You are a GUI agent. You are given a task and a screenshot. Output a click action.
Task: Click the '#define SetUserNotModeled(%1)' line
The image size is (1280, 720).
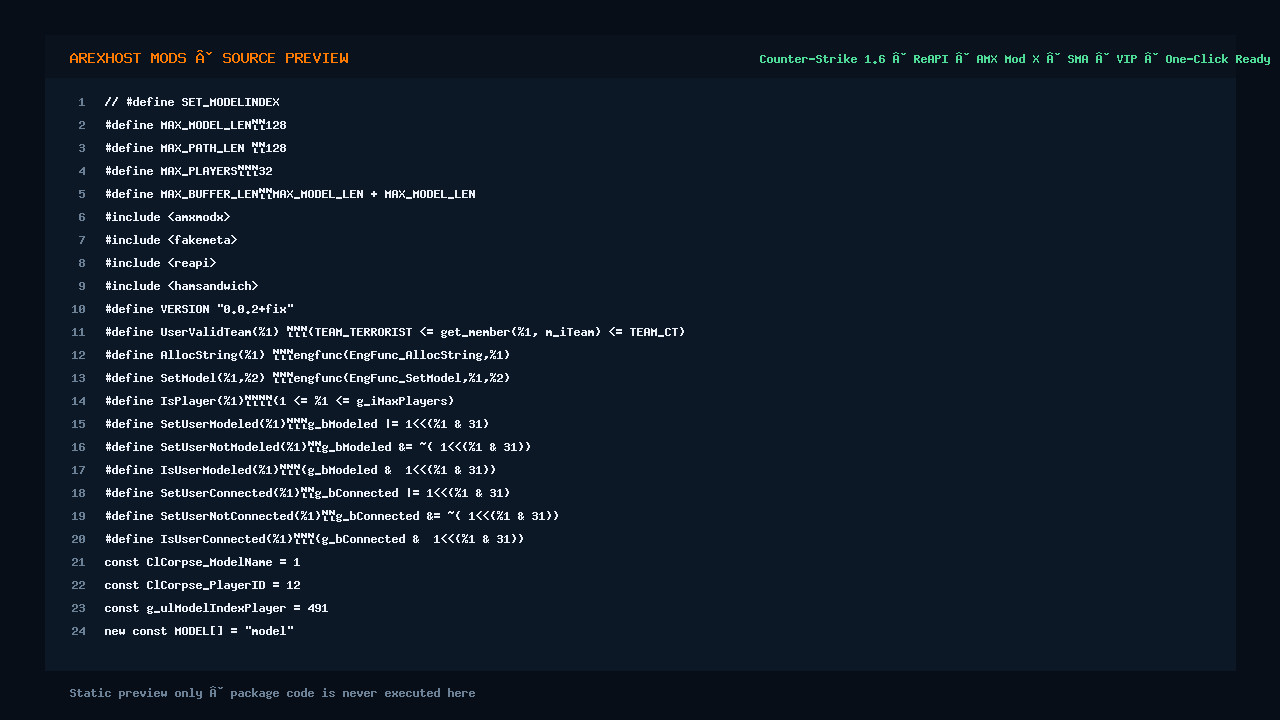pos(318,447)
